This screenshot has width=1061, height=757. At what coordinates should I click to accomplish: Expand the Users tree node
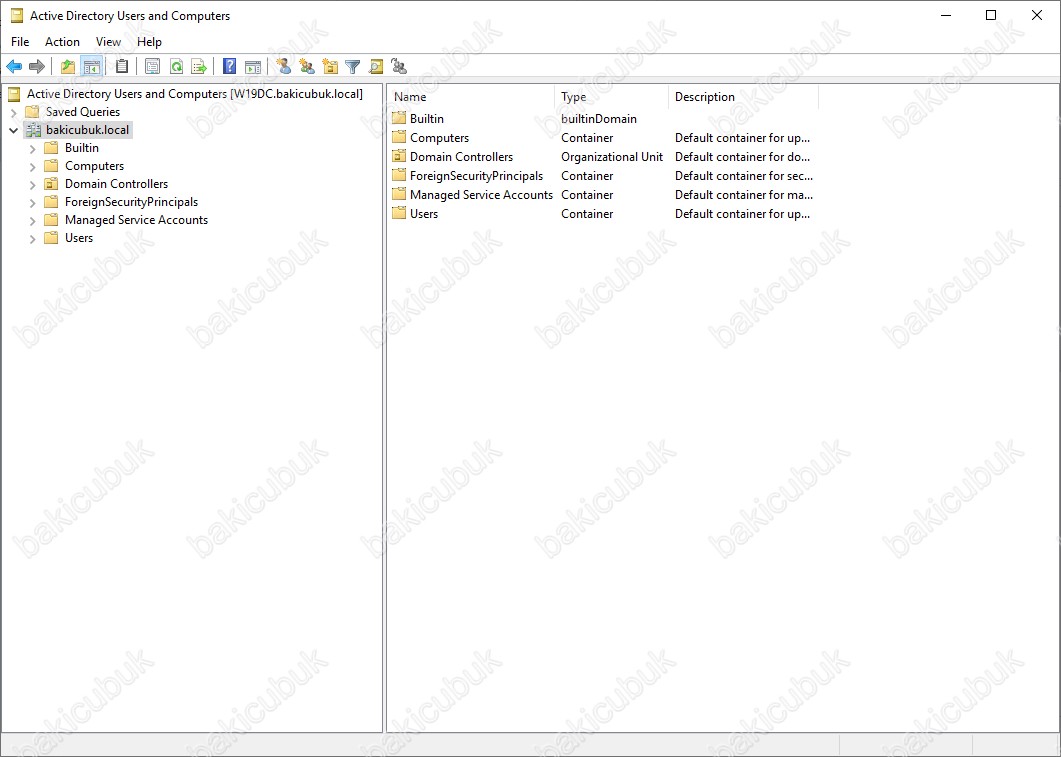pos(32,238)
